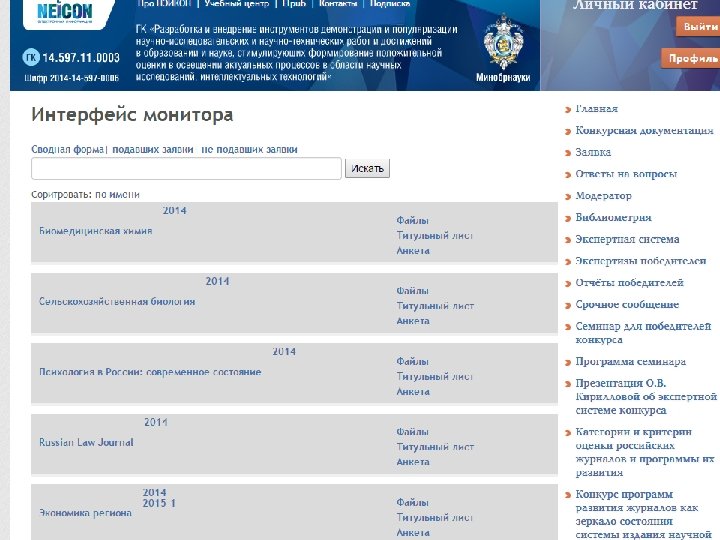This screenshot has width=720, height=540.
Task: Show не подавших заявки list
Action: coord(249,149)
